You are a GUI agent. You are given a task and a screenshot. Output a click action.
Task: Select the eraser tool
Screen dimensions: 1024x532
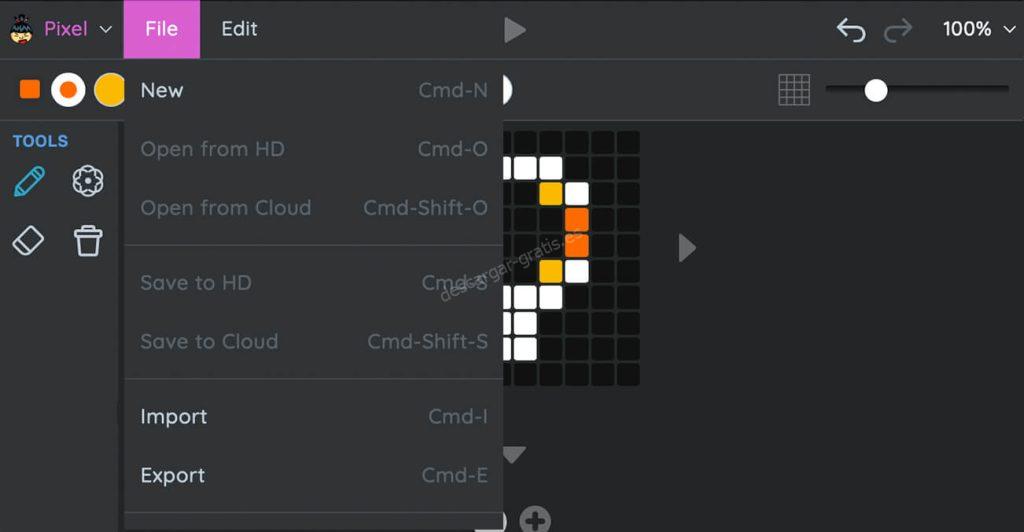click(28, 241)
